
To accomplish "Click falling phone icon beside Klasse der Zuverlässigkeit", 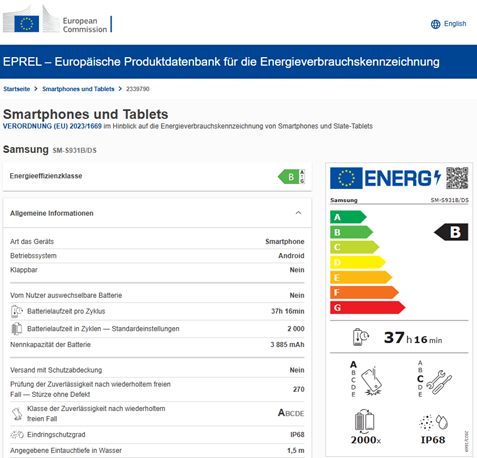I will [17, 414].
